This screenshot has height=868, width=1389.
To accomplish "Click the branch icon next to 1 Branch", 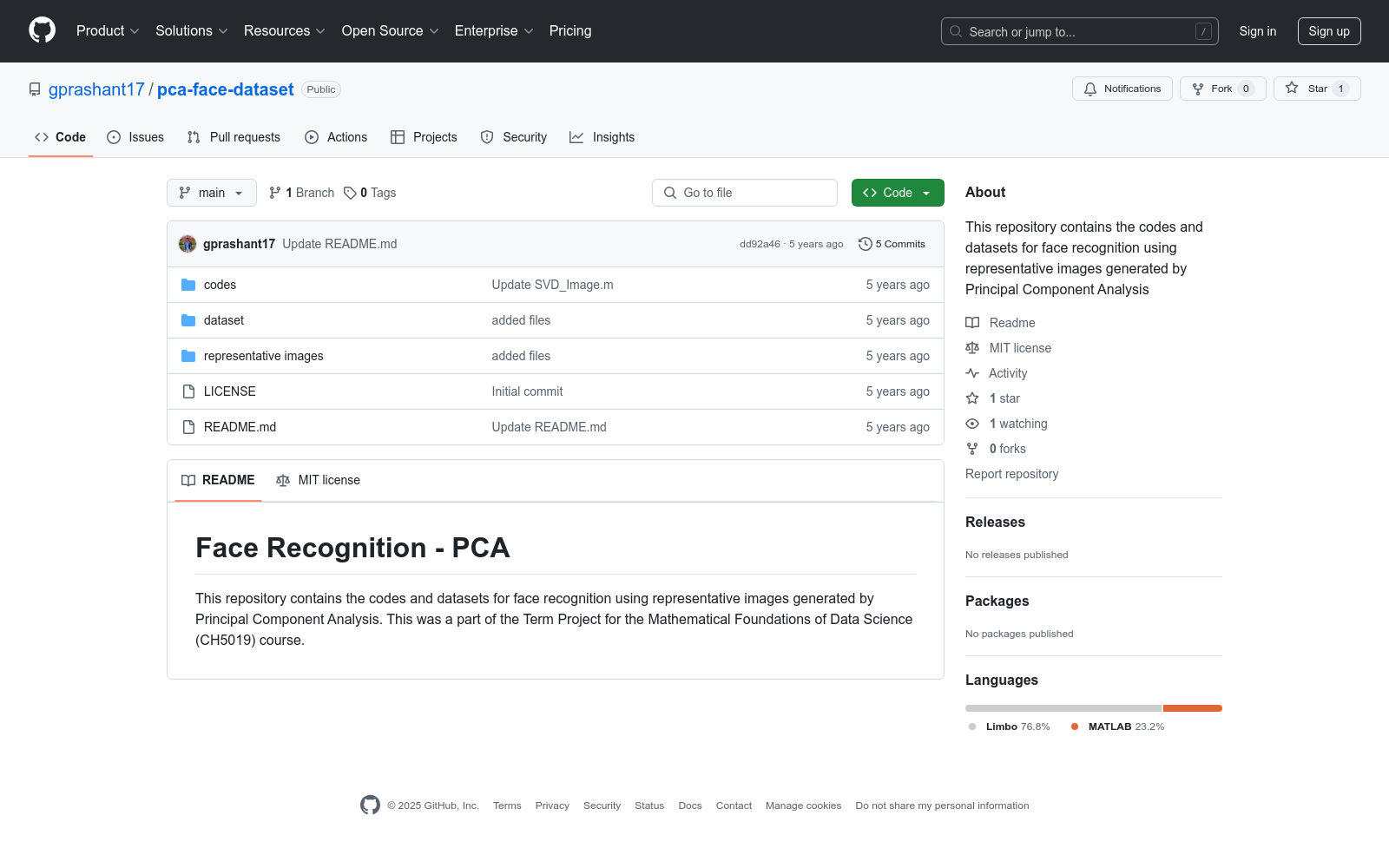I will click(x=275, y=193).
